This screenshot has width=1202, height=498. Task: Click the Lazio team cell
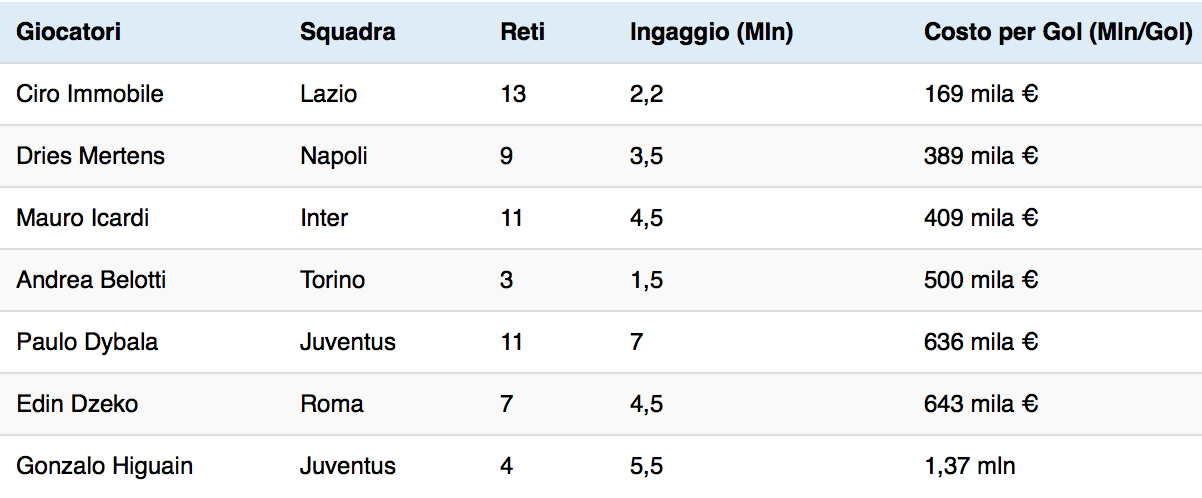(x=328, y=94)
